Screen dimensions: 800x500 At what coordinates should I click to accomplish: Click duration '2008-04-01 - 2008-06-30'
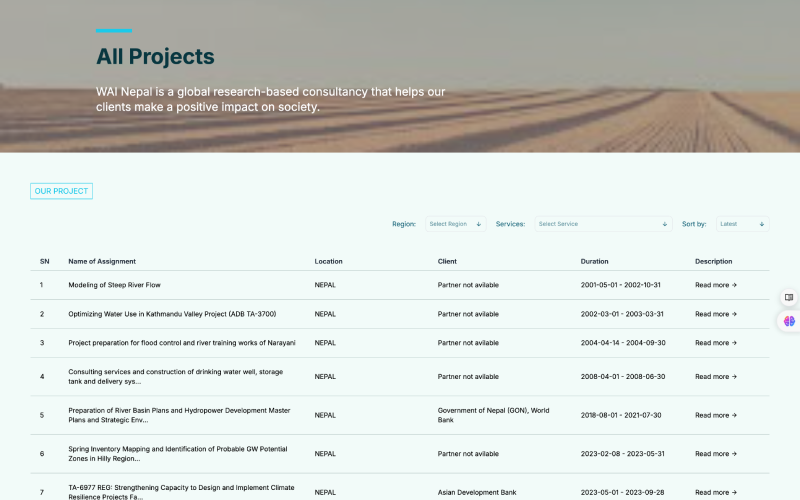pos(623,377)
